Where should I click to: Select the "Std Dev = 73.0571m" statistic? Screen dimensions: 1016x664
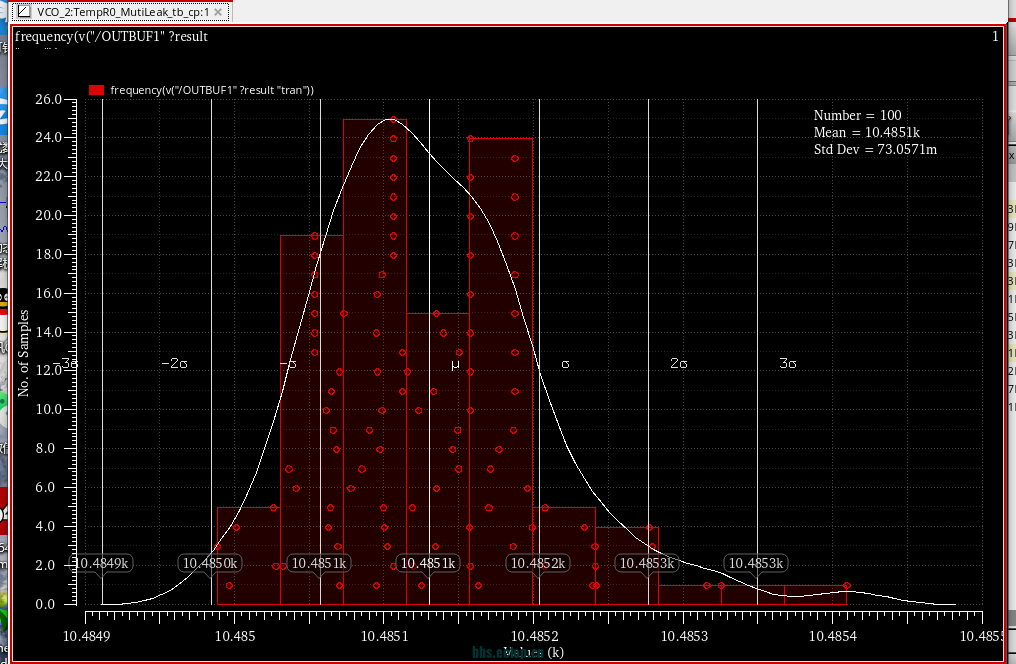coord(875,150)
